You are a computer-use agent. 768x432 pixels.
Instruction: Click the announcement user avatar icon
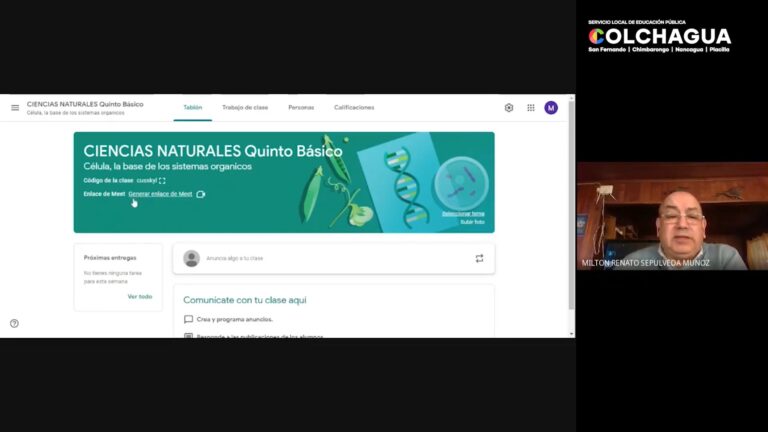point(192,258)
